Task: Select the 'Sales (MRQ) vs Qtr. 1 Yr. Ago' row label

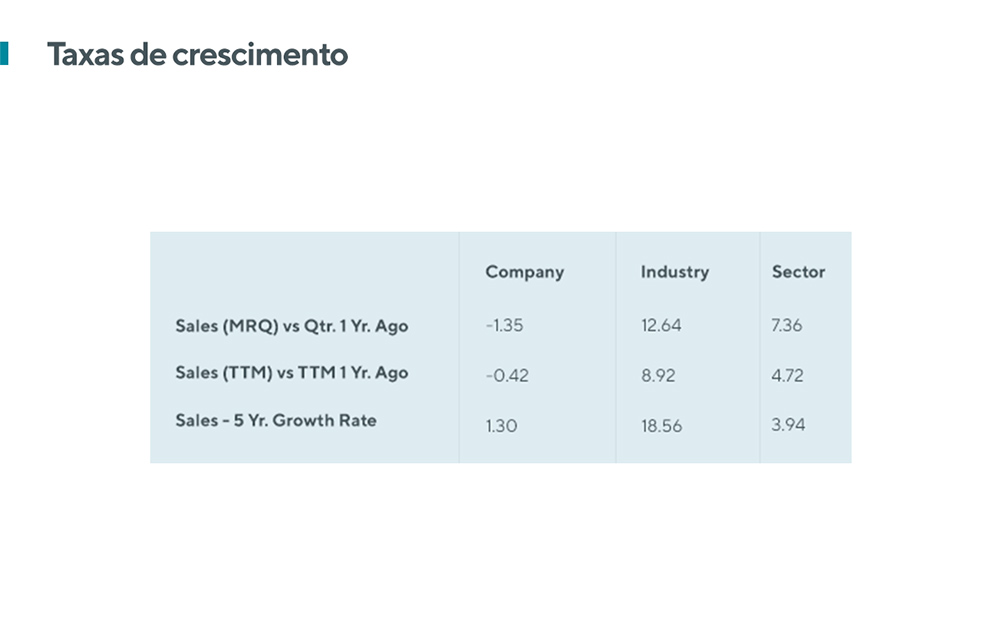Action: pos(292,326)
